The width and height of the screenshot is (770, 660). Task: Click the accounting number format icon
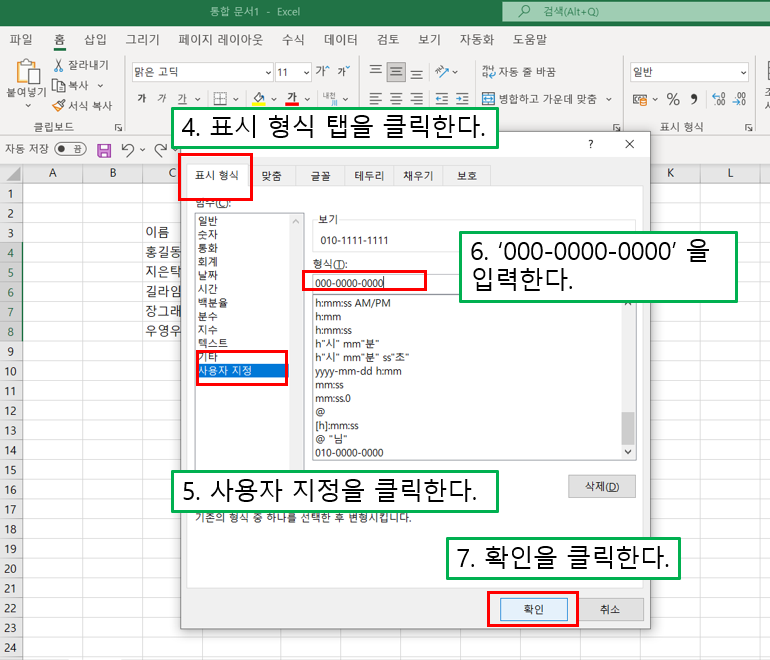pyautogui.click(x=640, y=100)
